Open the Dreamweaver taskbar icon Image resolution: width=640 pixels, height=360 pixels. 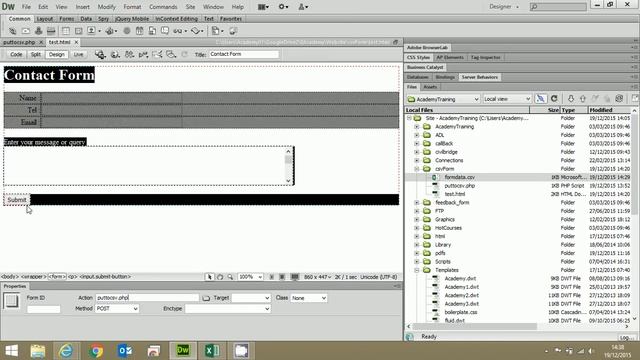[x=183, y=351]
